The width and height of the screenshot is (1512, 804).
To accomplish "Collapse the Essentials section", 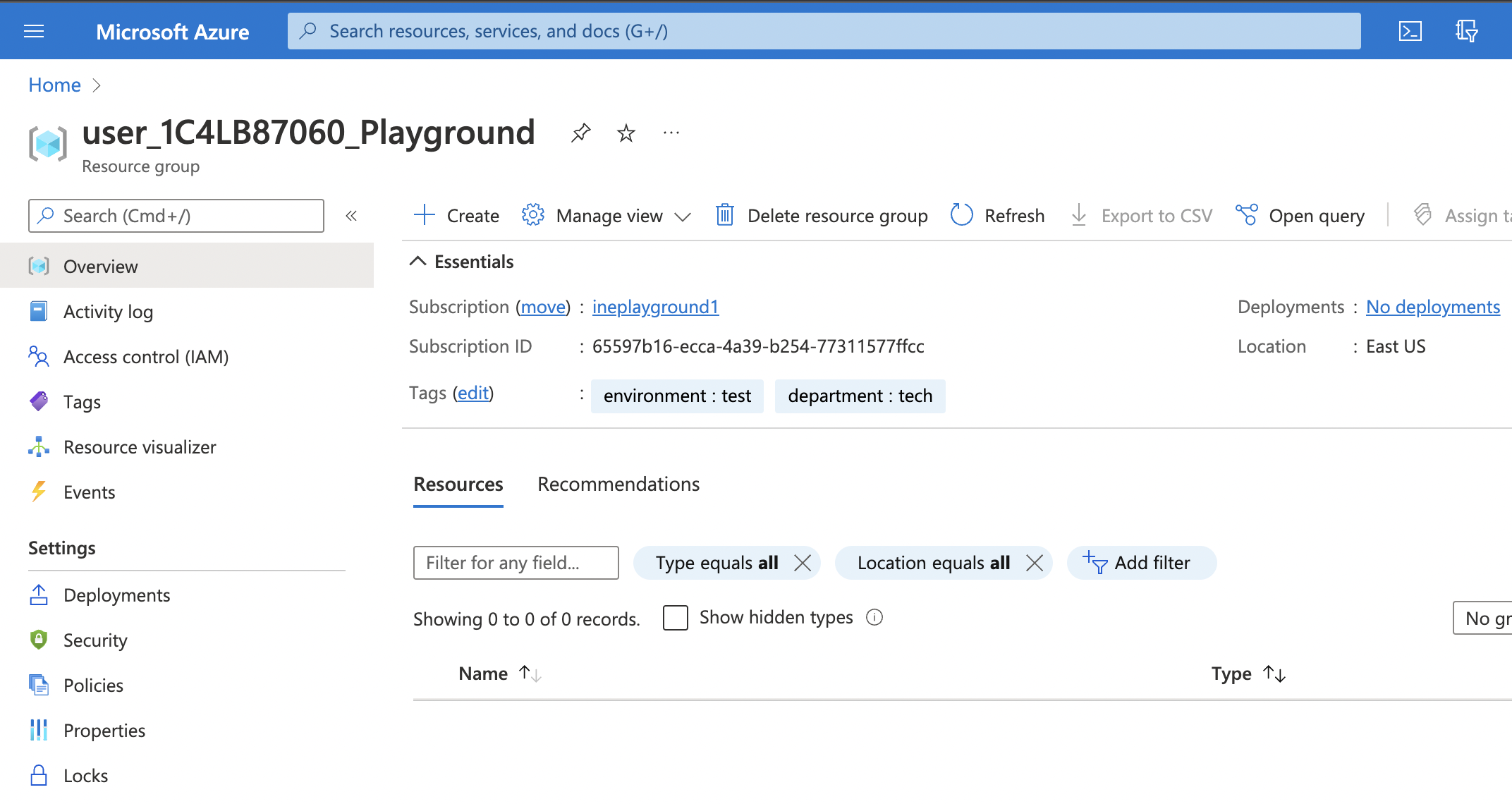I will [418, 262].
